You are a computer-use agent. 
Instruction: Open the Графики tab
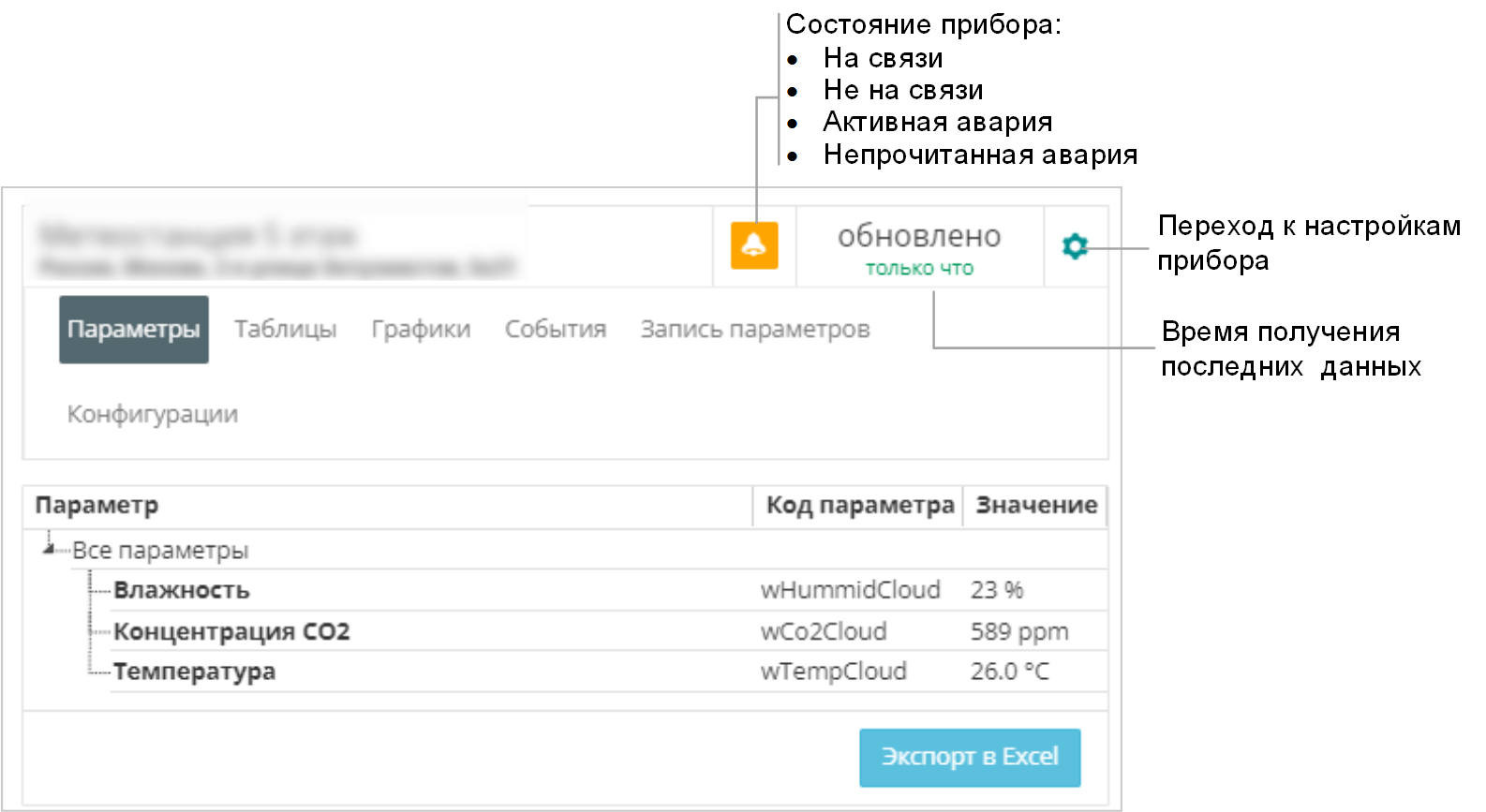[421, 330]
